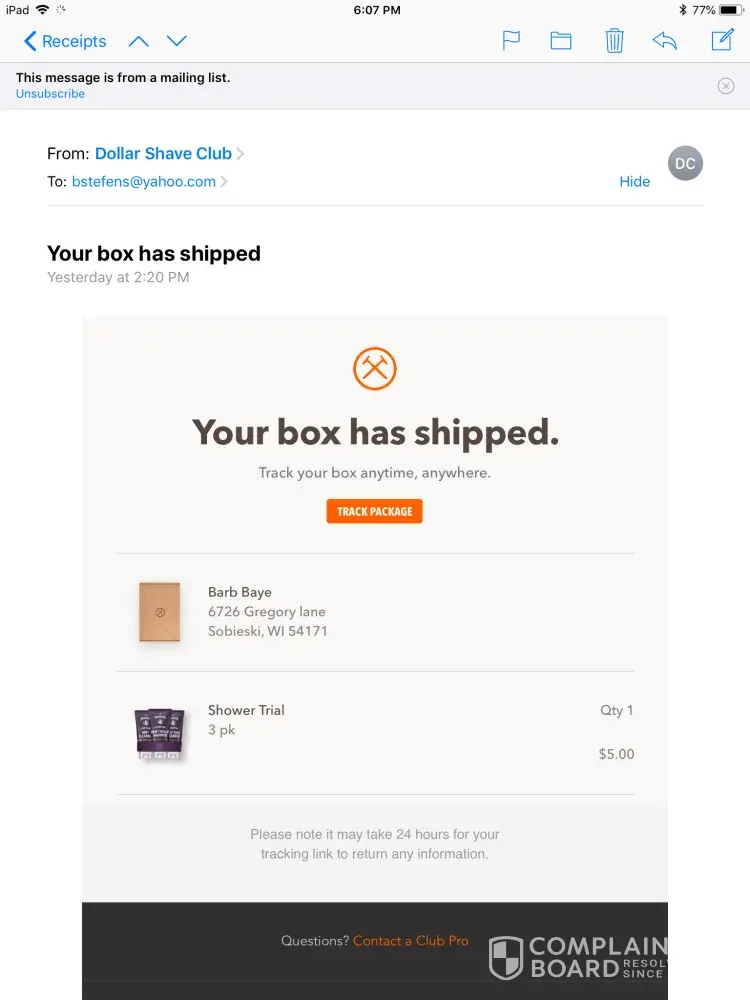Tap the DC sender avatar
This screenshot has width=750, height=1000.
685,163
